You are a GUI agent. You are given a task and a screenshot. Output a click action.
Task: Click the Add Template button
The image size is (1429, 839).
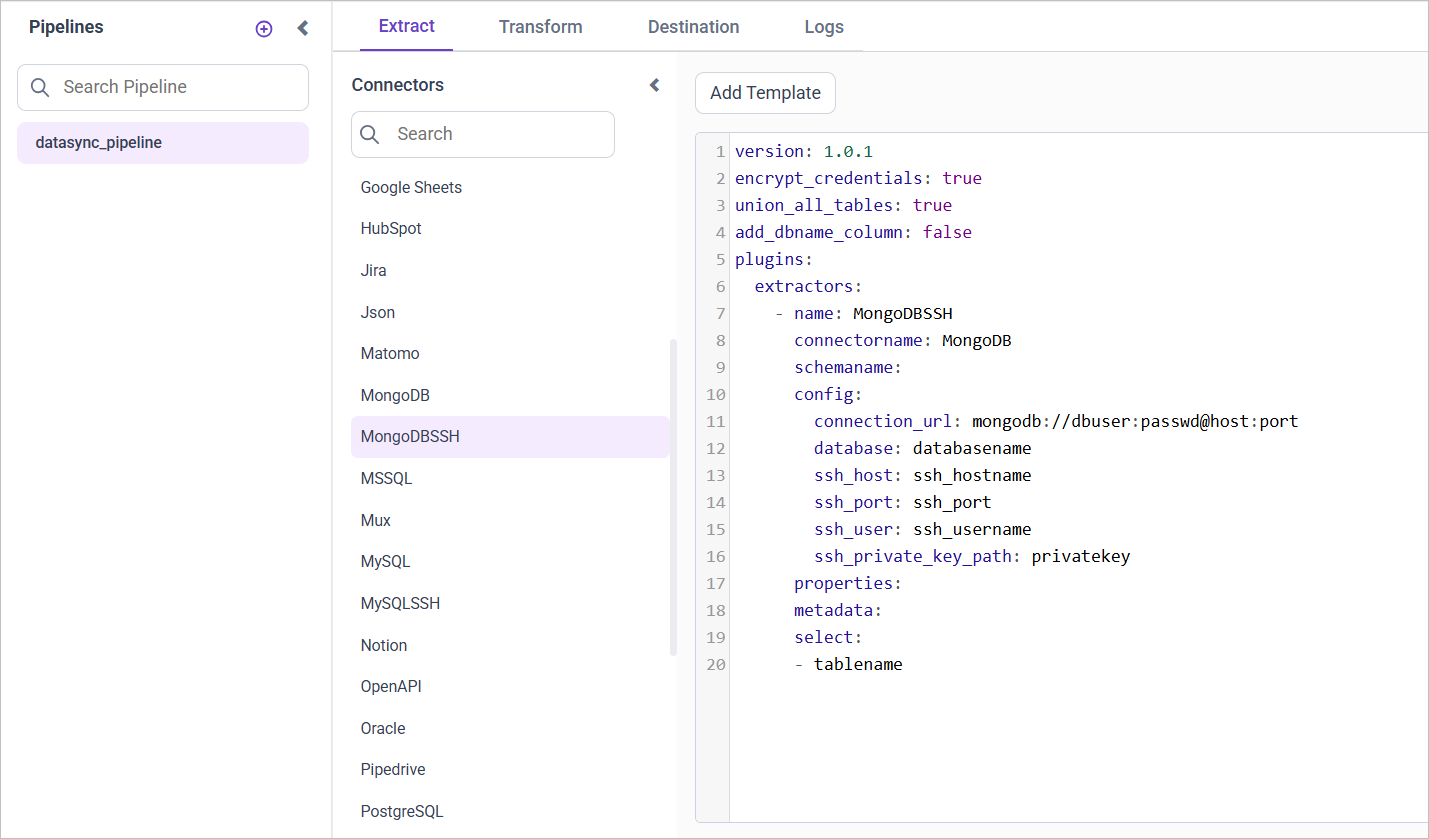(765, 92)
